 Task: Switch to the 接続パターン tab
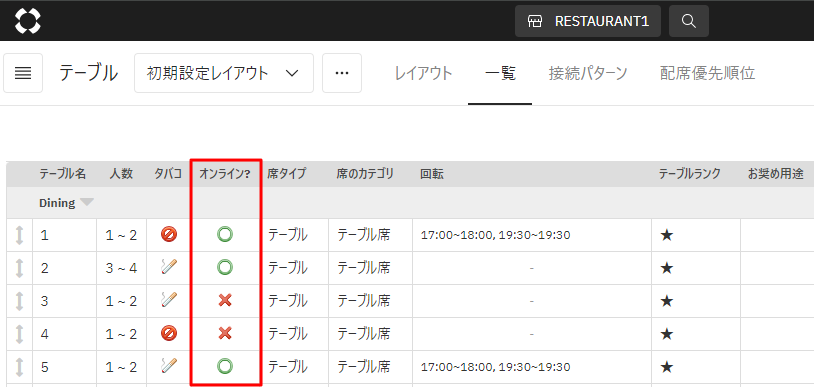coord(588,73)
